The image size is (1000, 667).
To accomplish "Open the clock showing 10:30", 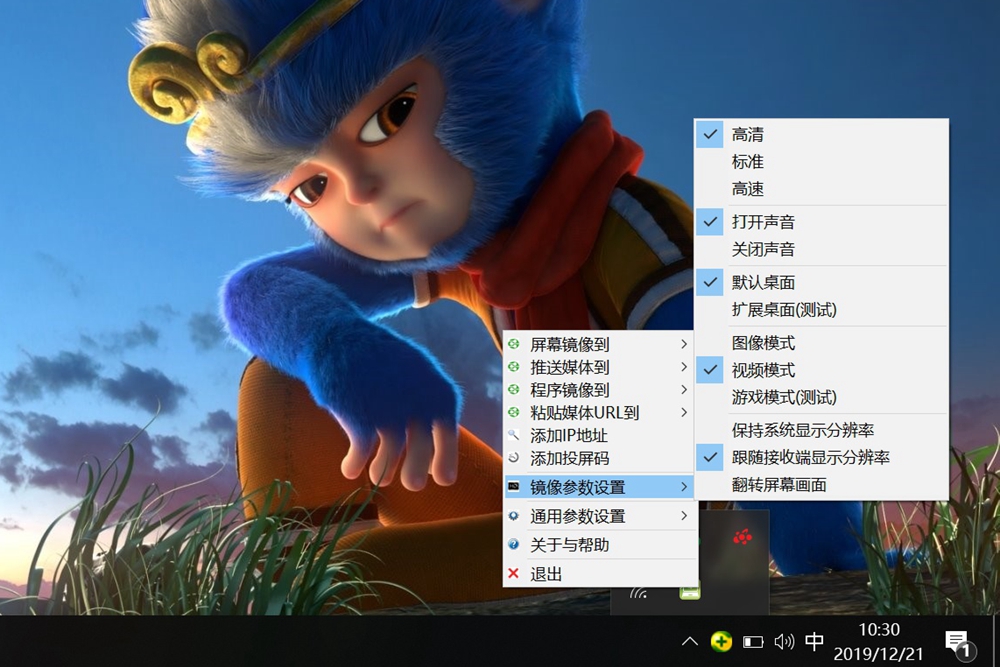I will pos(879,630).
